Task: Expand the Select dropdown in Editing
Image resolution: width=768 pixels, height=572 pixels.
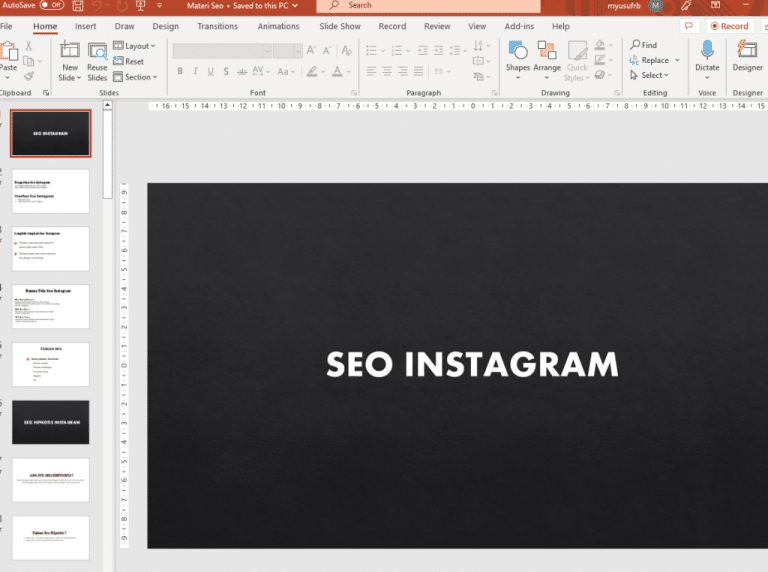Action: click(x=653, y=75)
